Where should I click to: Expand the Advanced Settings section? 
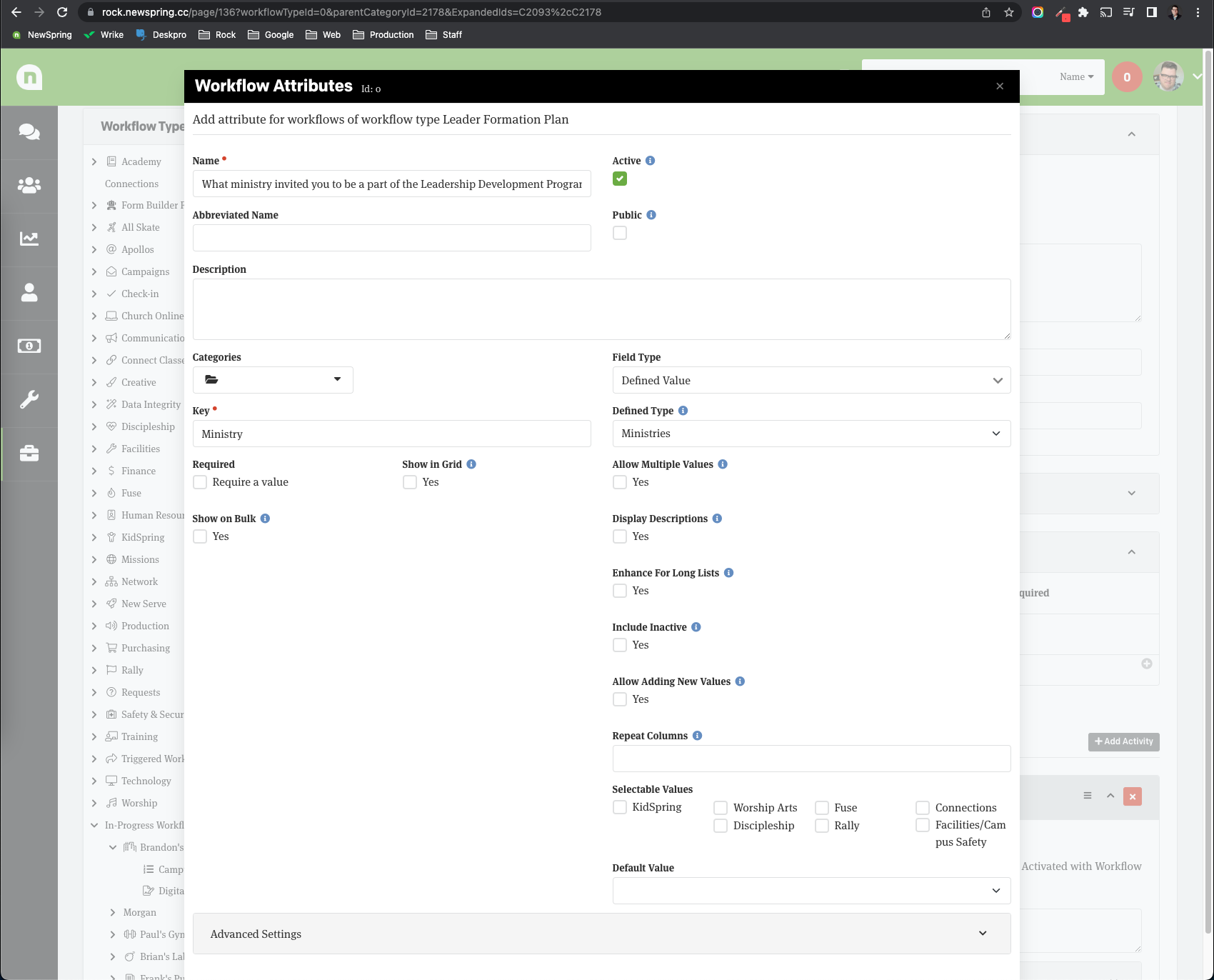pyautogui.click(x=601, y=934)
